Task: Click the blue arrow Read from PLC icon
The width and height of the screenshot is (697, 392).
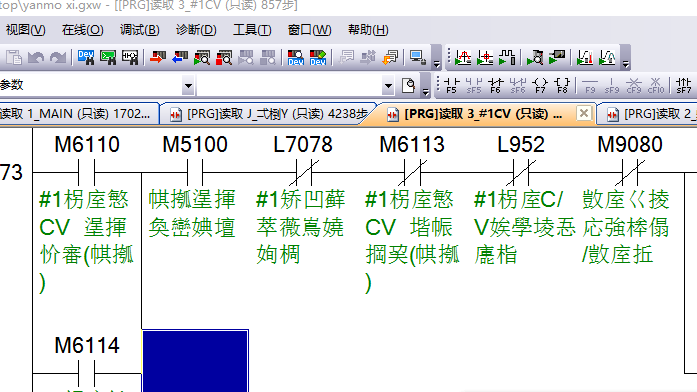Action: [180, 57]
